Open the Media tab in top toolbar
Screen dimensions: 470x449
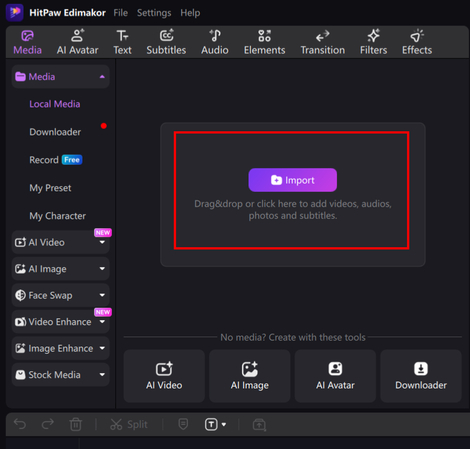click(27, 43)
